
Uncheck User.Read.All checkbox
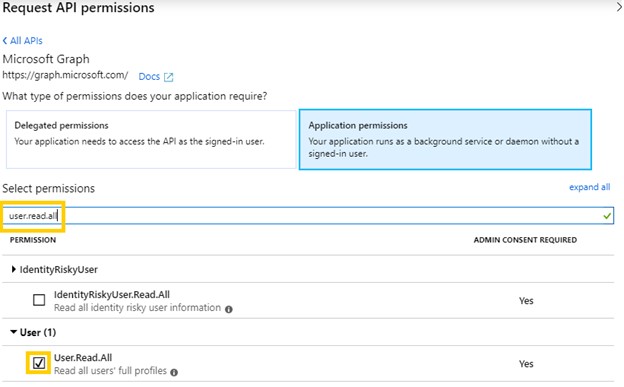[x=39, y=363]
